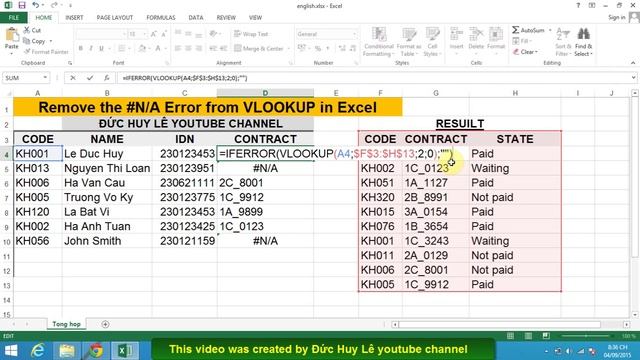The height and width of the screenshot is (360, 640).
Task: Cancel the formula entry with X
Action: [73, 78]
